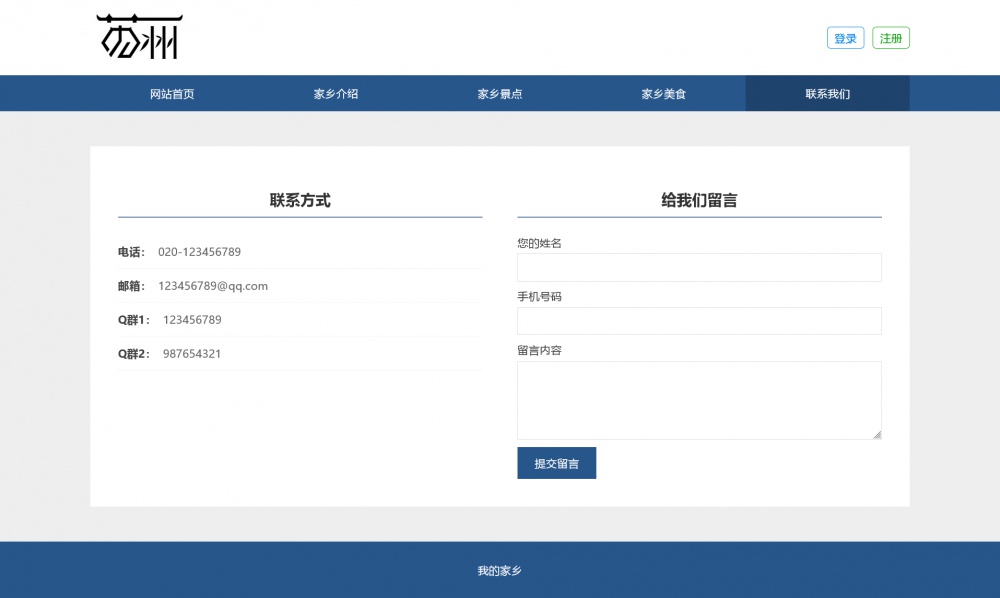Click into the 手机号码 phone input
This screenshot has height=598, width=1000.
click(x=699, y=321)
